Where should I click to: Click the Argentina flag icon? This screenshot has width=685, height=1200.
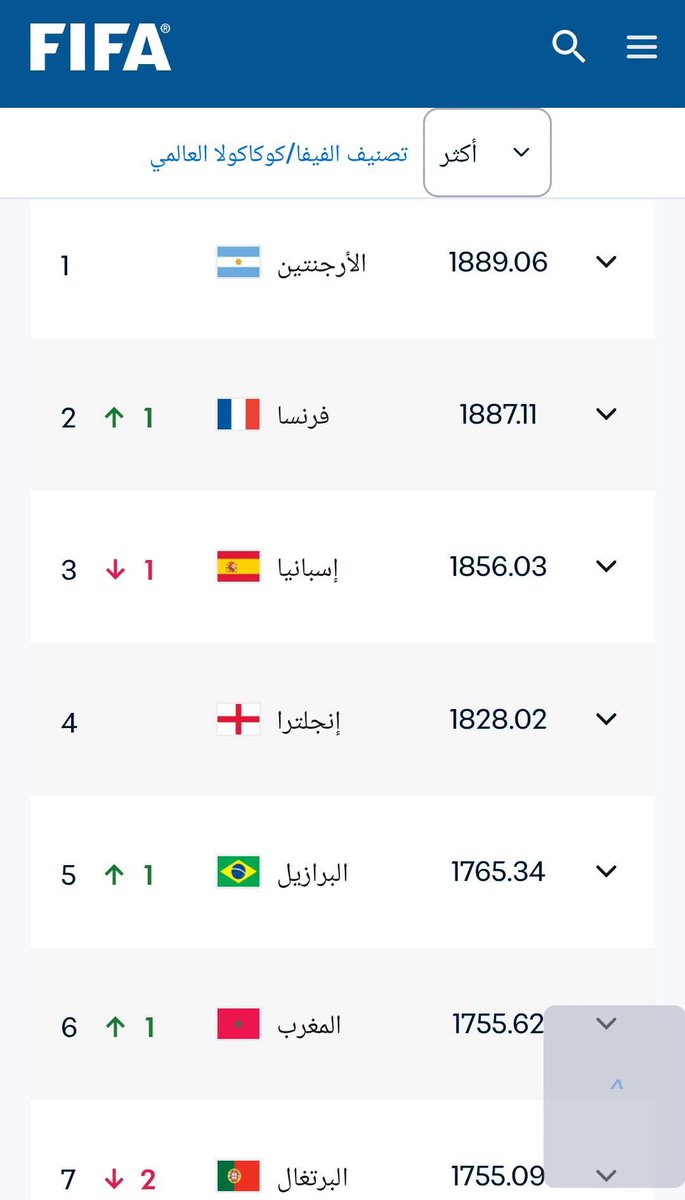click(x=238, y=262)
